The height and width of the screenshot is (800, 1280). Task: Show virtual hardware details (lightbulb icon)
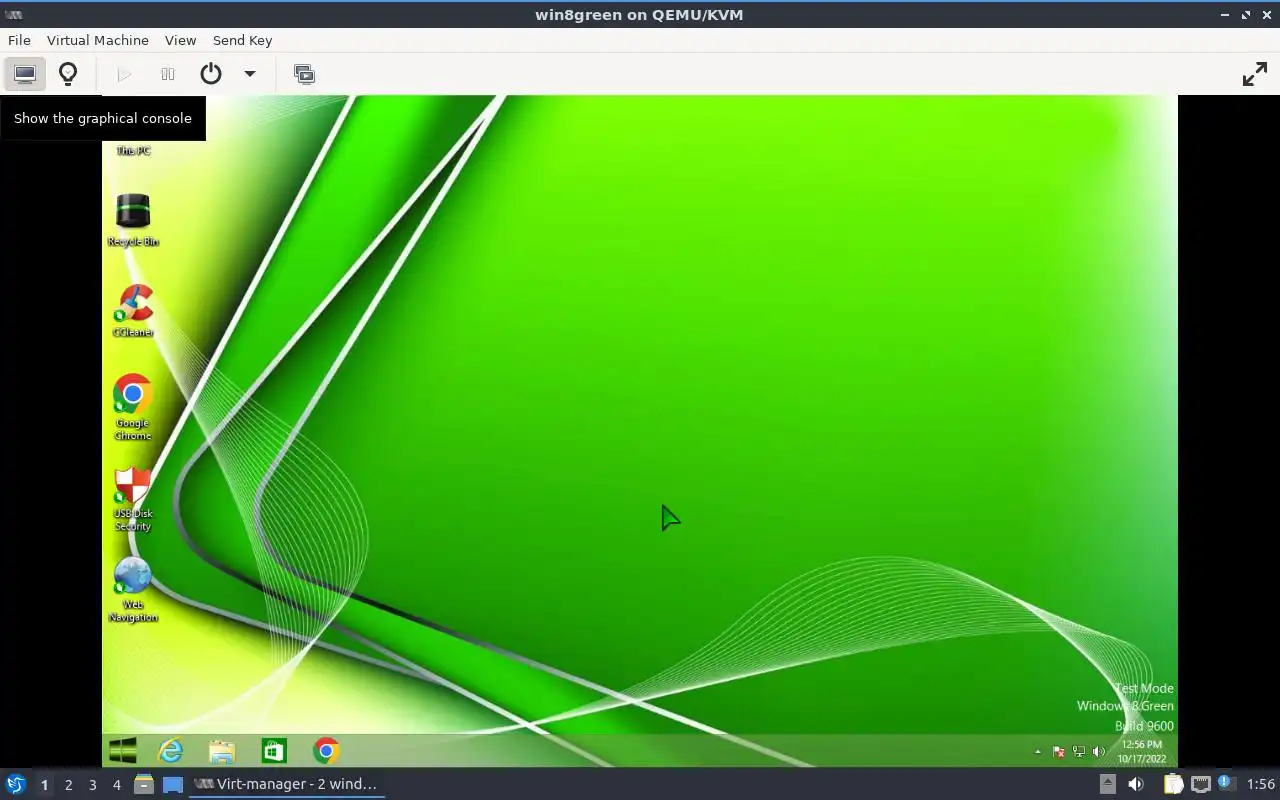pos(68,74)
